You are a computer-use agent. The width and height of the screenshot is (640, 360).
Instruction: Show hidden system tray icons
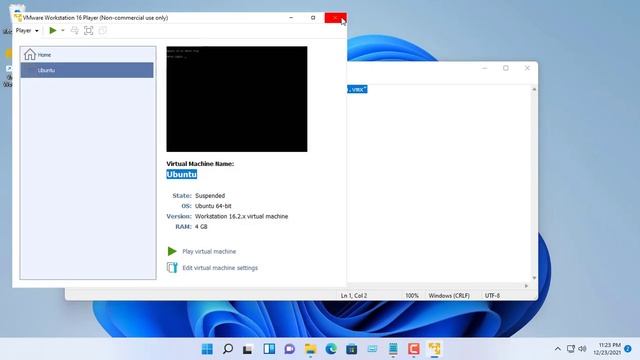click(x=558, y=349)
